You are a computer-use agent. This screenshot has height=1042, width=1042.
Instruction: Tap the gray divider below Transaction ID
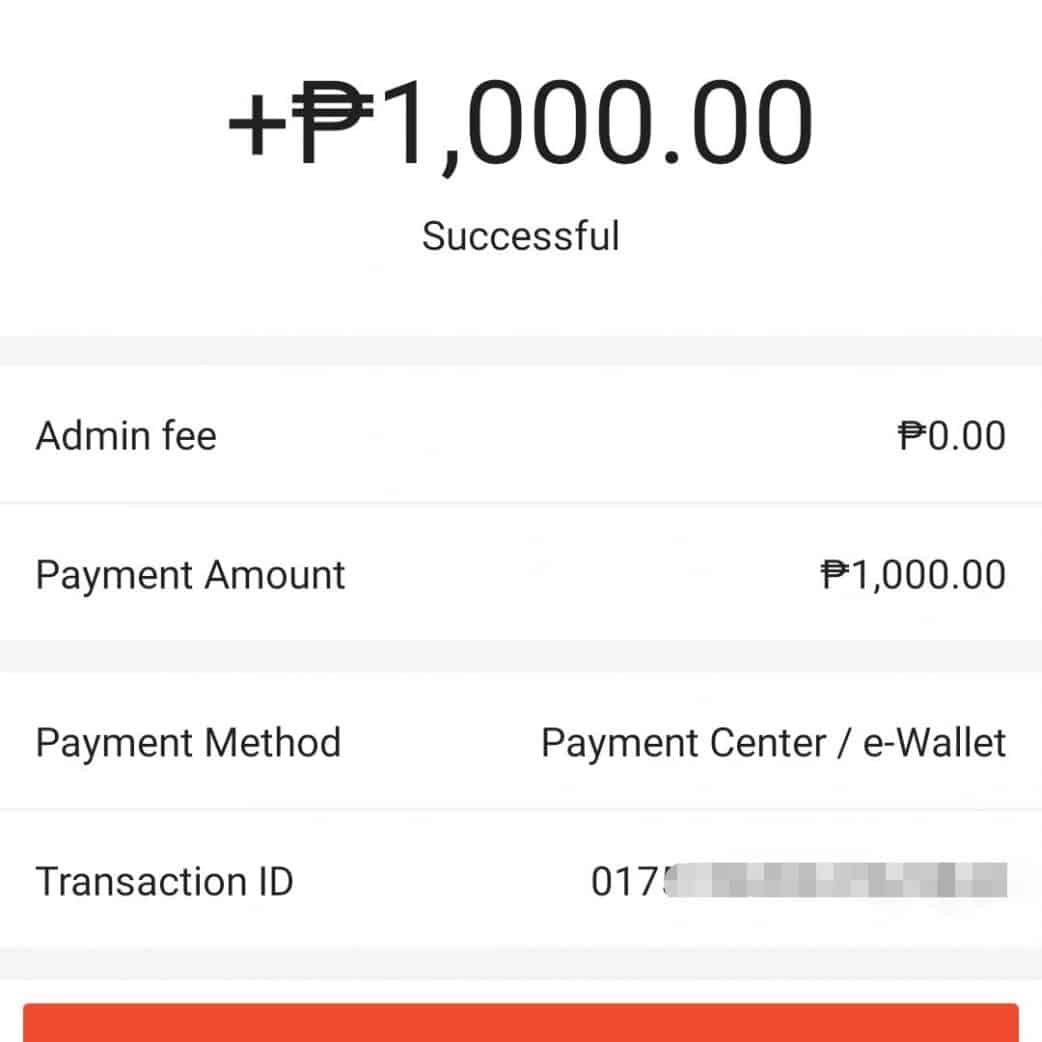click(520, 963)
